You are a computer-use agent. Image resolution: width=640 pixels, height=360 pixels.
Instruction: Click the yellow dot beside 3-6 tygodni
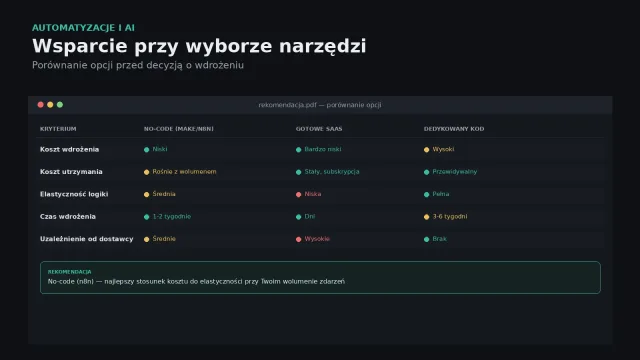(427, 217)
